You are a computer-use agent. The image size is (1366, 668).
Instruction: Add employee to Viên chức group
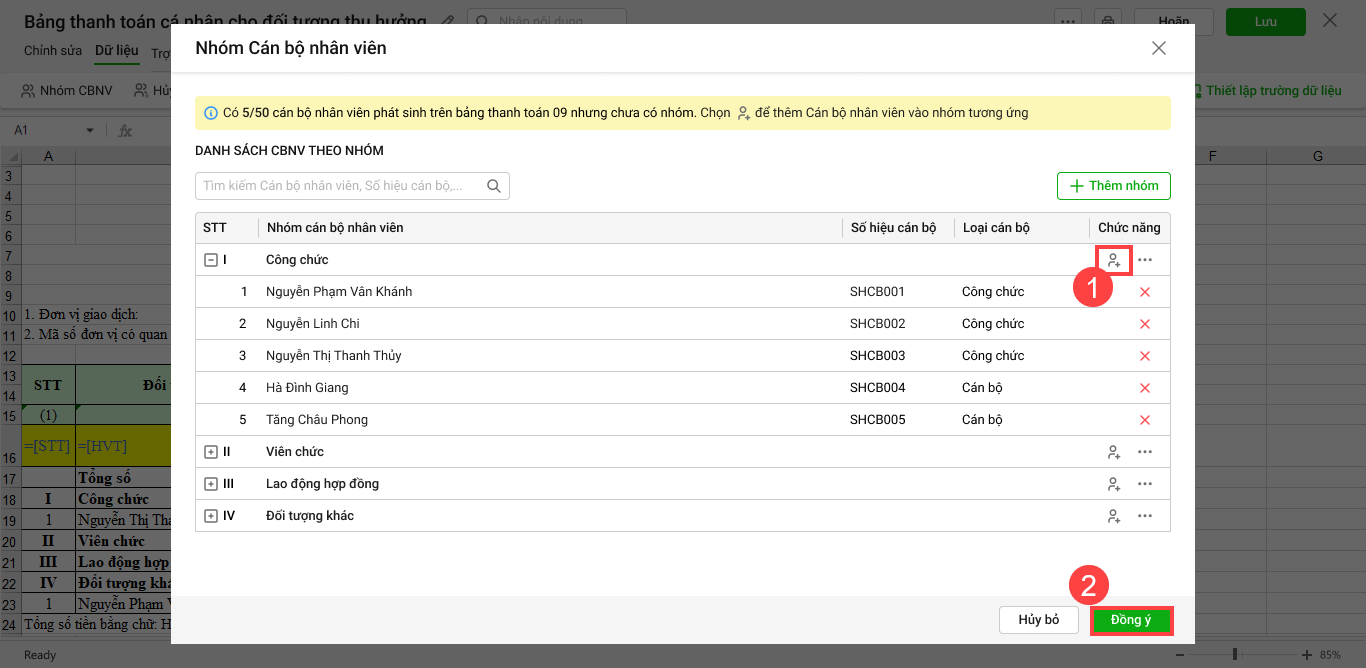1113,452
